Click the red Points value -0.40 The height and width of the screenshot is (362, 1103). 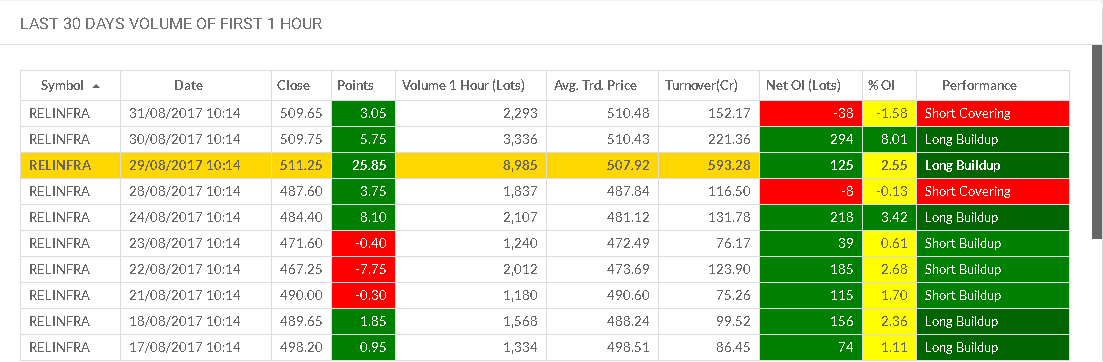click(x=364, y=243)
